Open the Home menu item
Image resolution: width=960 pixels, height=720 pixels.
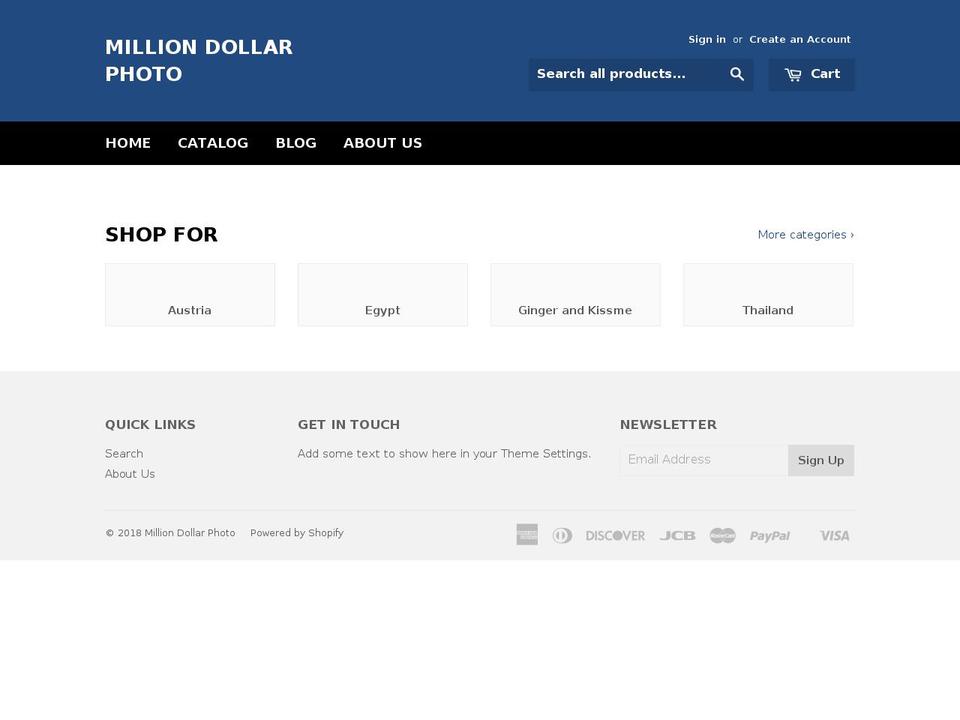(128, 143)
